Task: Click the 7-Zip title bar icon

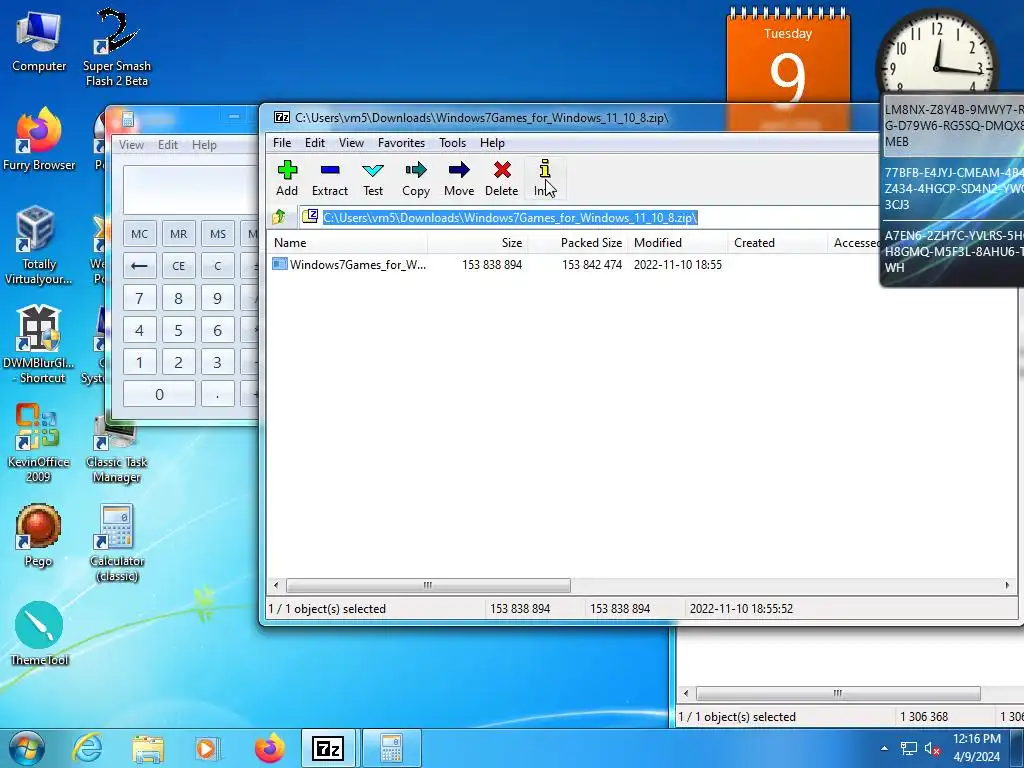Action: (281, 118)
